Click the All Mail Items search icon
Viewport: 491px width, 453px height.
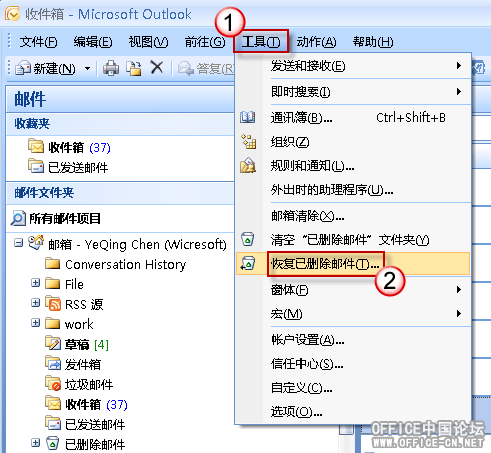pos(18,218)
